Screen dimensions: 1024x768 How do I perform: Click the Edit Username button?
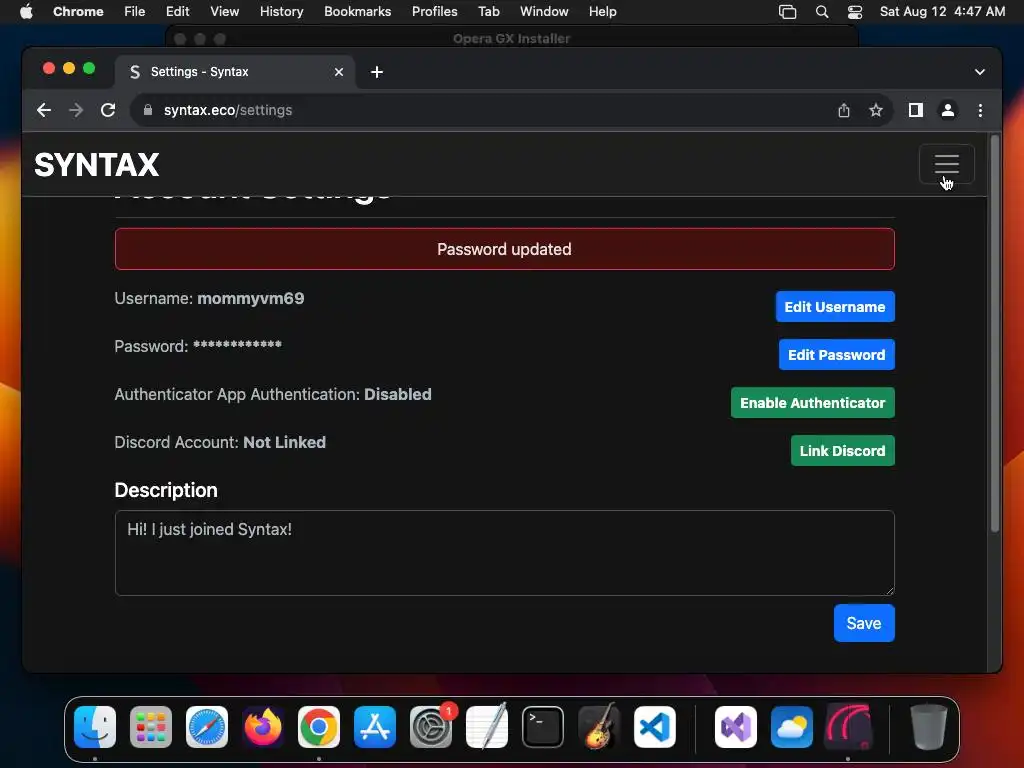835,307
